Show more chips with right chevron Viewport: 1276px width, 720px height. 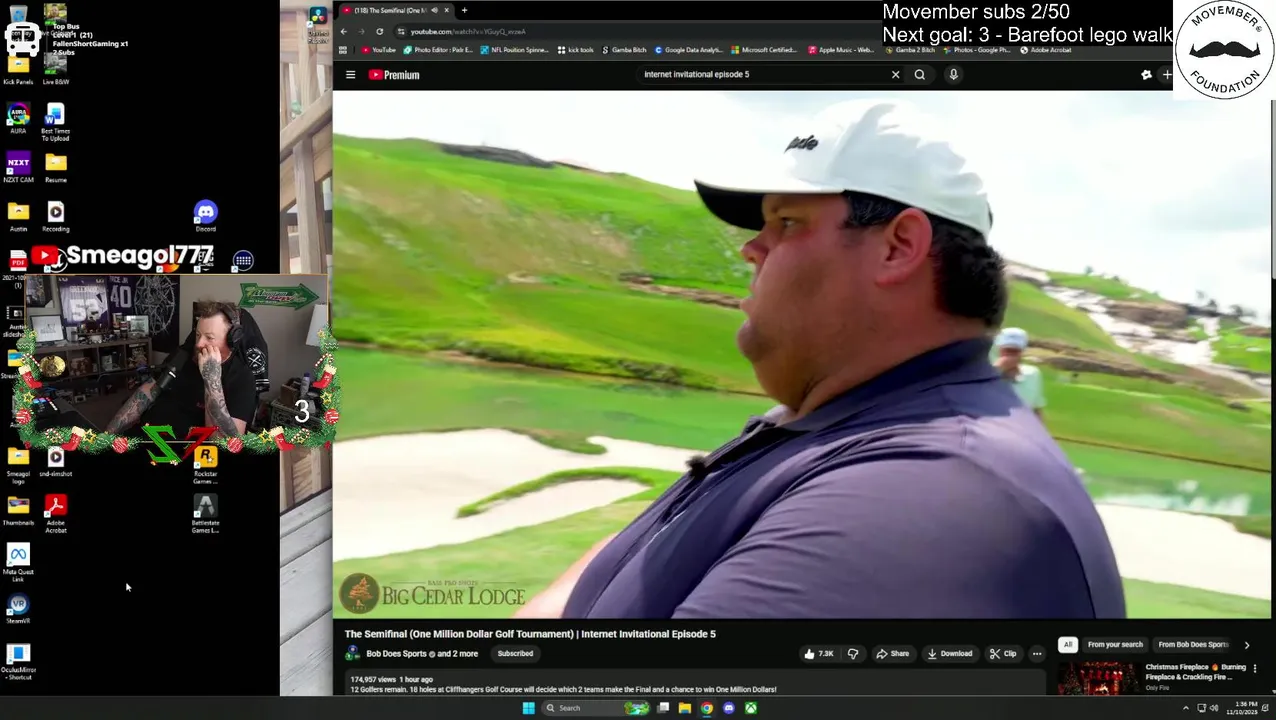click(x=1246, y=645)
